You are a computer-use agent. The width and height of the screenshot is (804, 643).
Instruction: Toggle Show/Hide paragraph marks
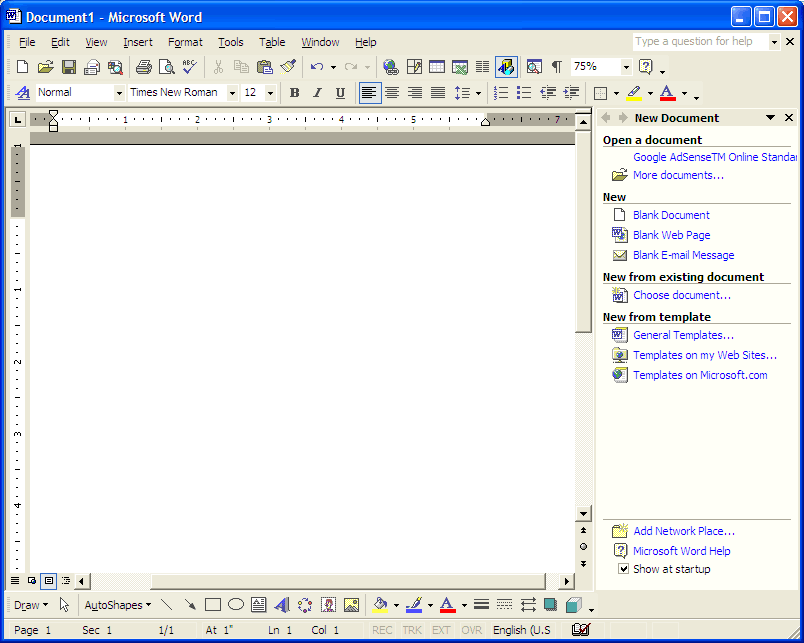pyautogui.click(x=556, y=67)
